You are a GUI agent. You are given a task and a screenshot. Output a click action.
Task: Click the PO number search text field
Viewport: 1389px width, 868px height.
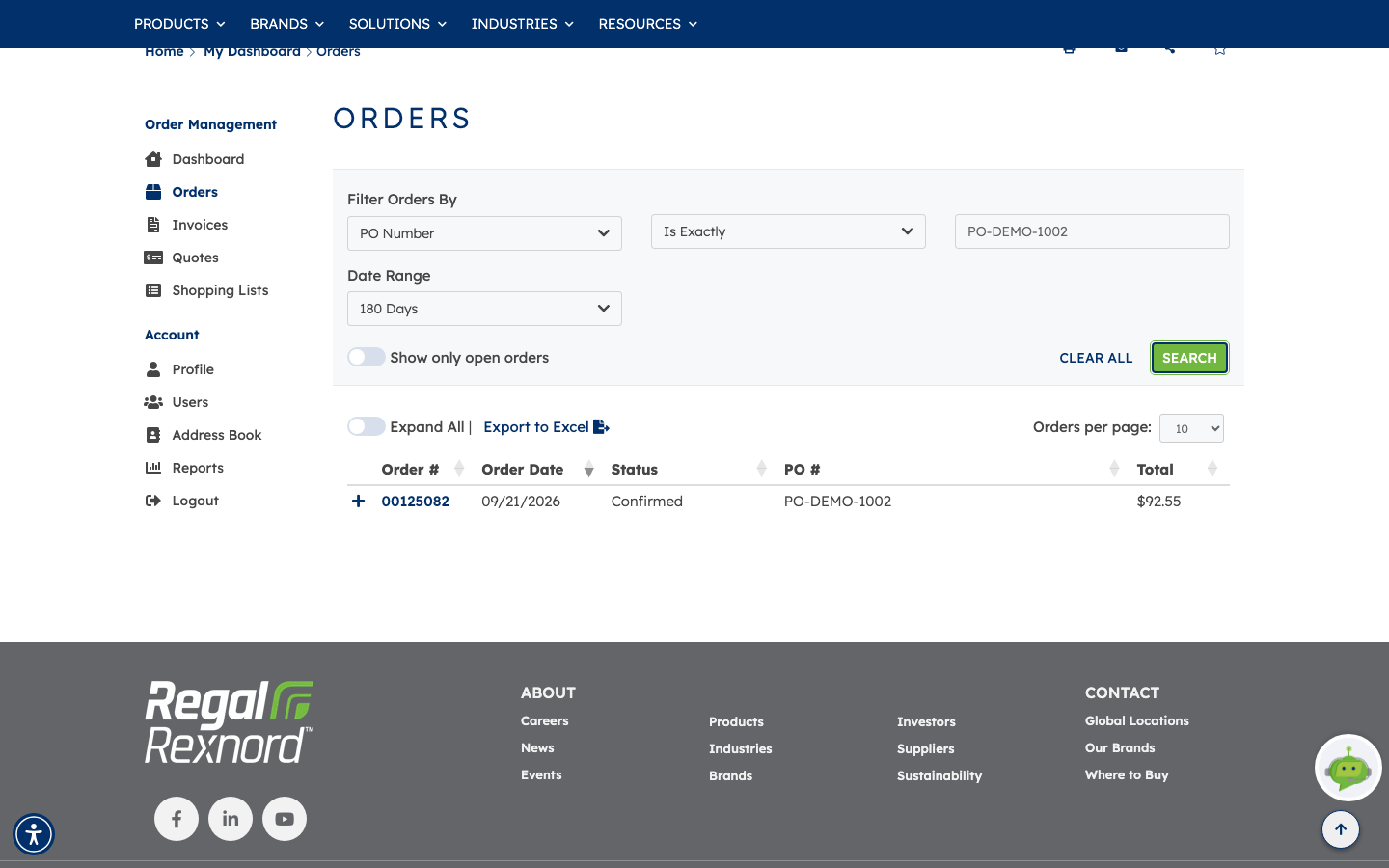(x=1092, y=231)
